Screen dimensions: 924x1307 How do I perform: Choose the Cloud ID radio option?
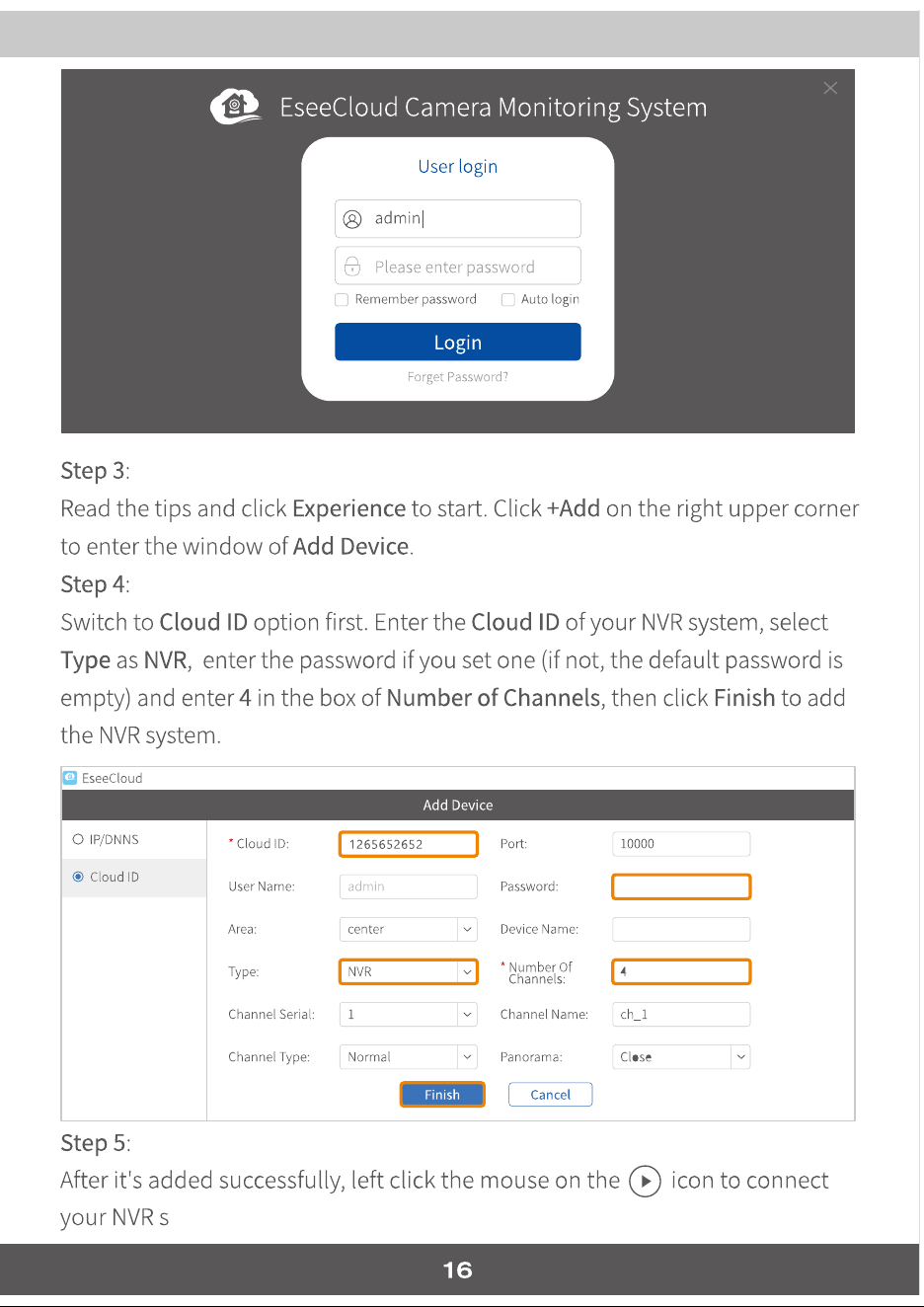(78, 877)
